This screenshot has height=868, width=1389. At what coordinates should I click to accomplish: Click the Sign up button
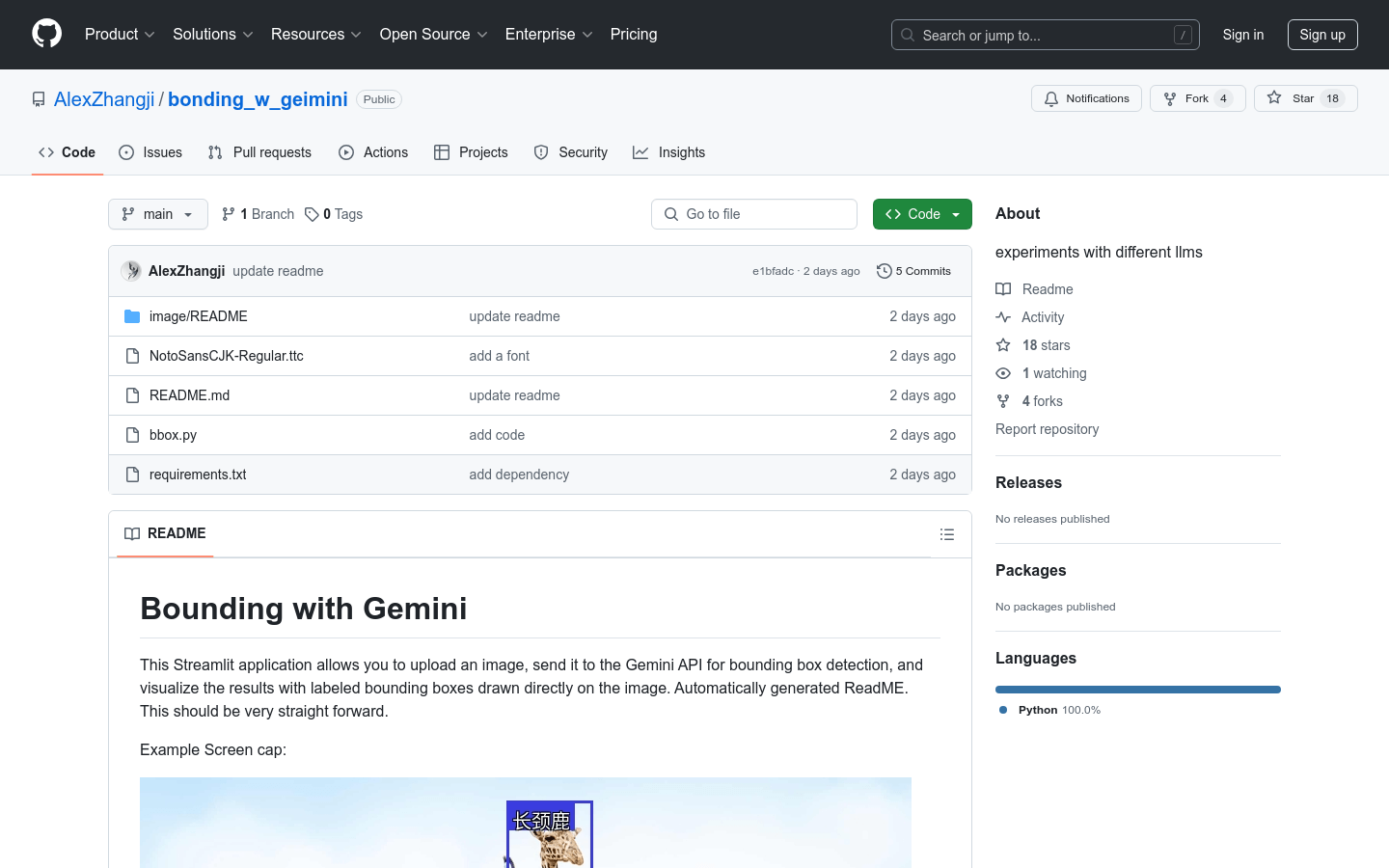point(1322,35)
